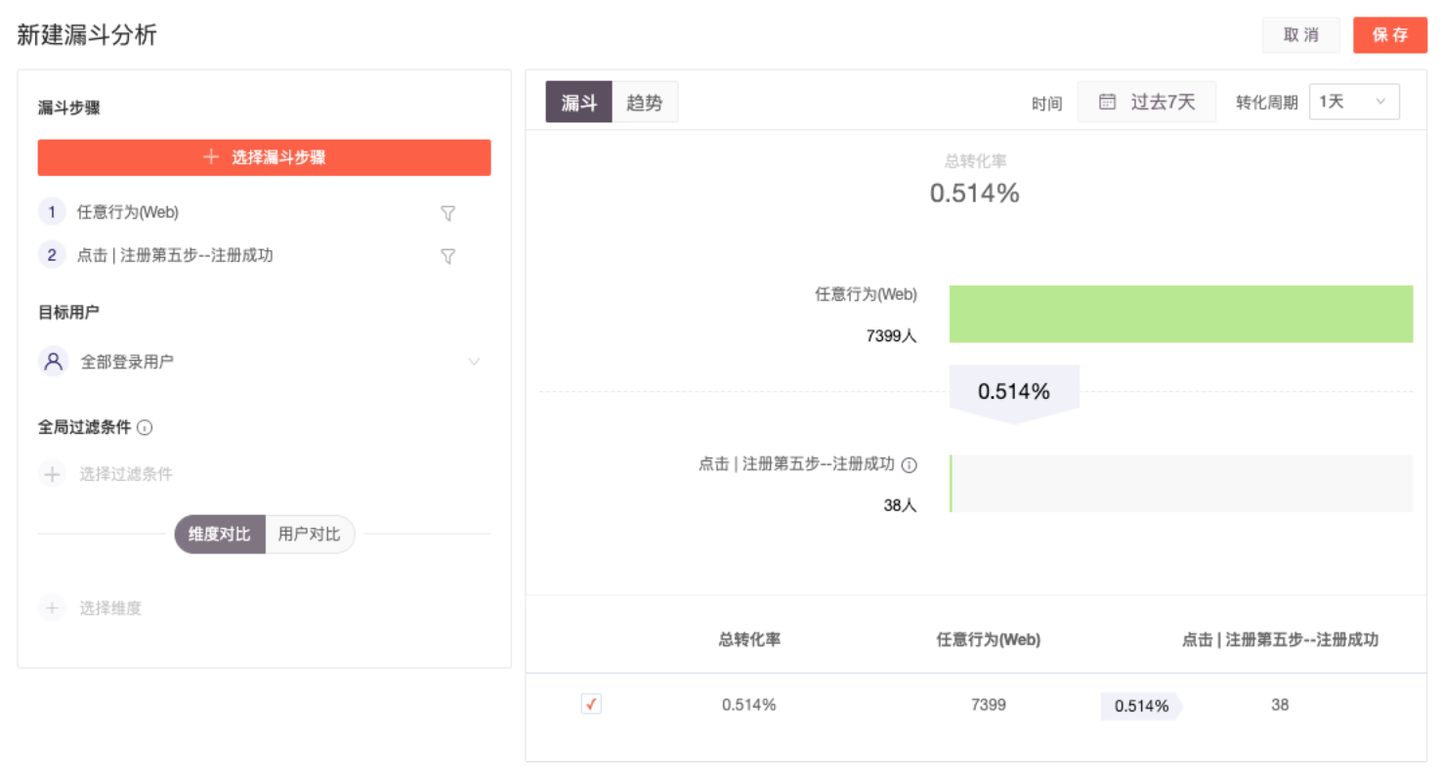This screenshot has width=1440, height=780.
Task: Click table cell value 38
Action: (x=1280, y=705)
